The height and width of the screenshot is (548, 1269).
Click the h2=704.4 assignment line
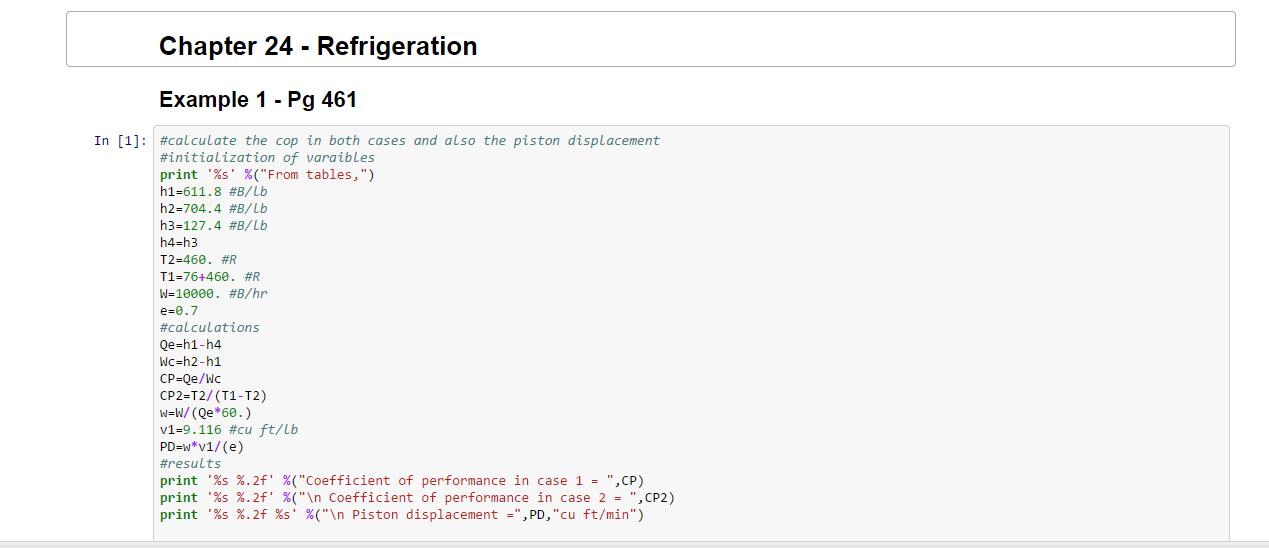click(213, 209)
